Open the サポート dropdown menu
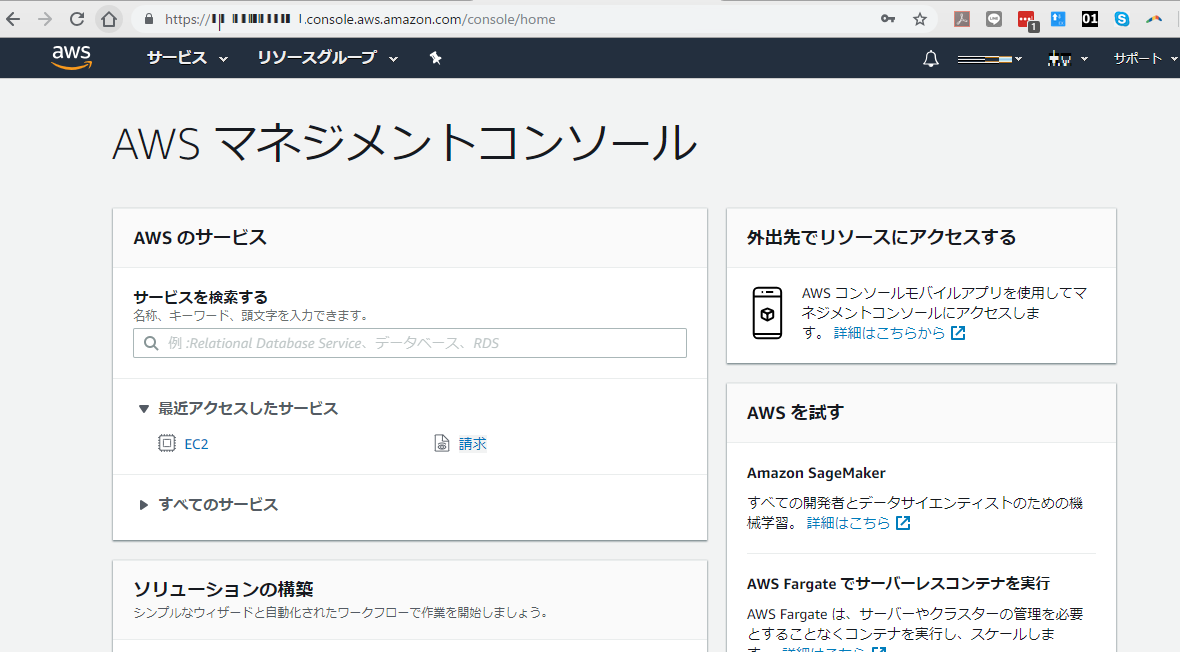This screenshot has height=652, width=1180. (x=1145, y=59)
